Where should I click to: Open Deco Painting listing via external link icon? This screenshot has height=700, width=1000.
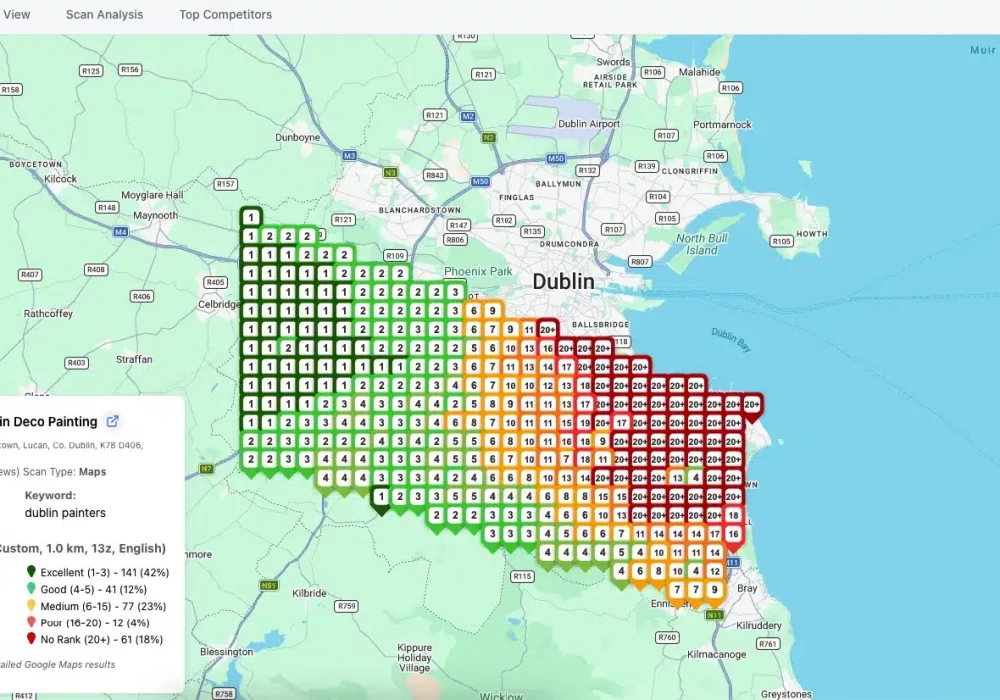point(112,421)
